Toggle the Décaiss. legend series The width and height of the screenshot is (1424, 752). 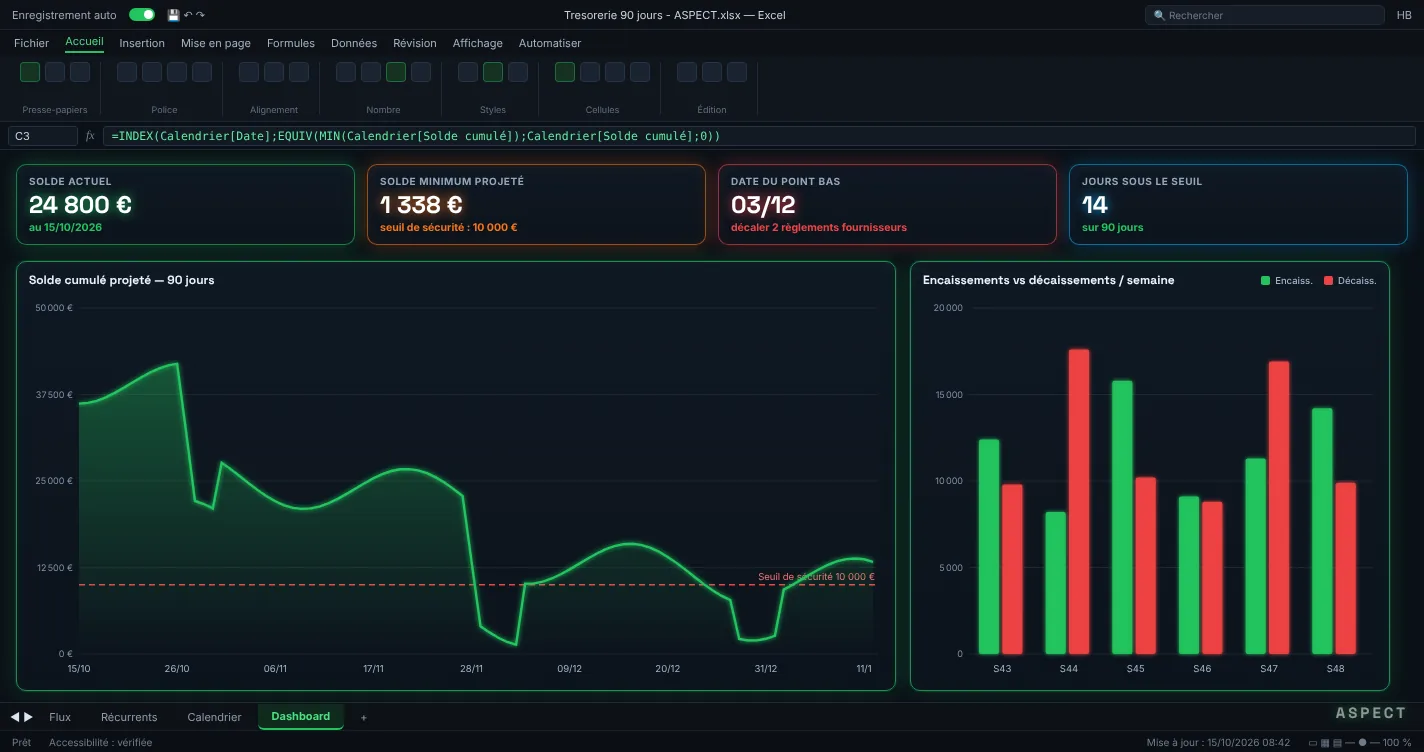tap(1350, 281)
